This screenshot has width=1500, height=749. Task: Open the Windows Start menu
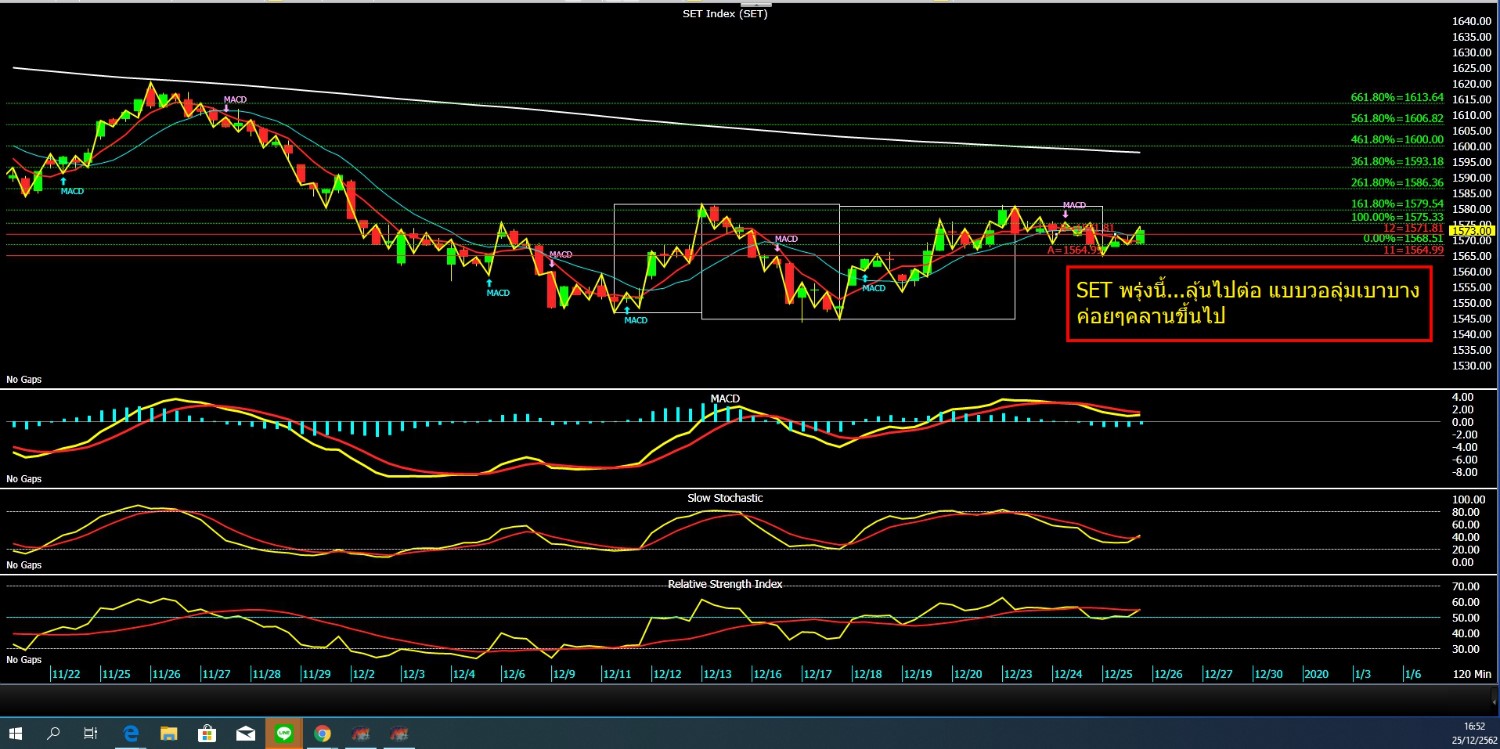(x=17, y=733)
